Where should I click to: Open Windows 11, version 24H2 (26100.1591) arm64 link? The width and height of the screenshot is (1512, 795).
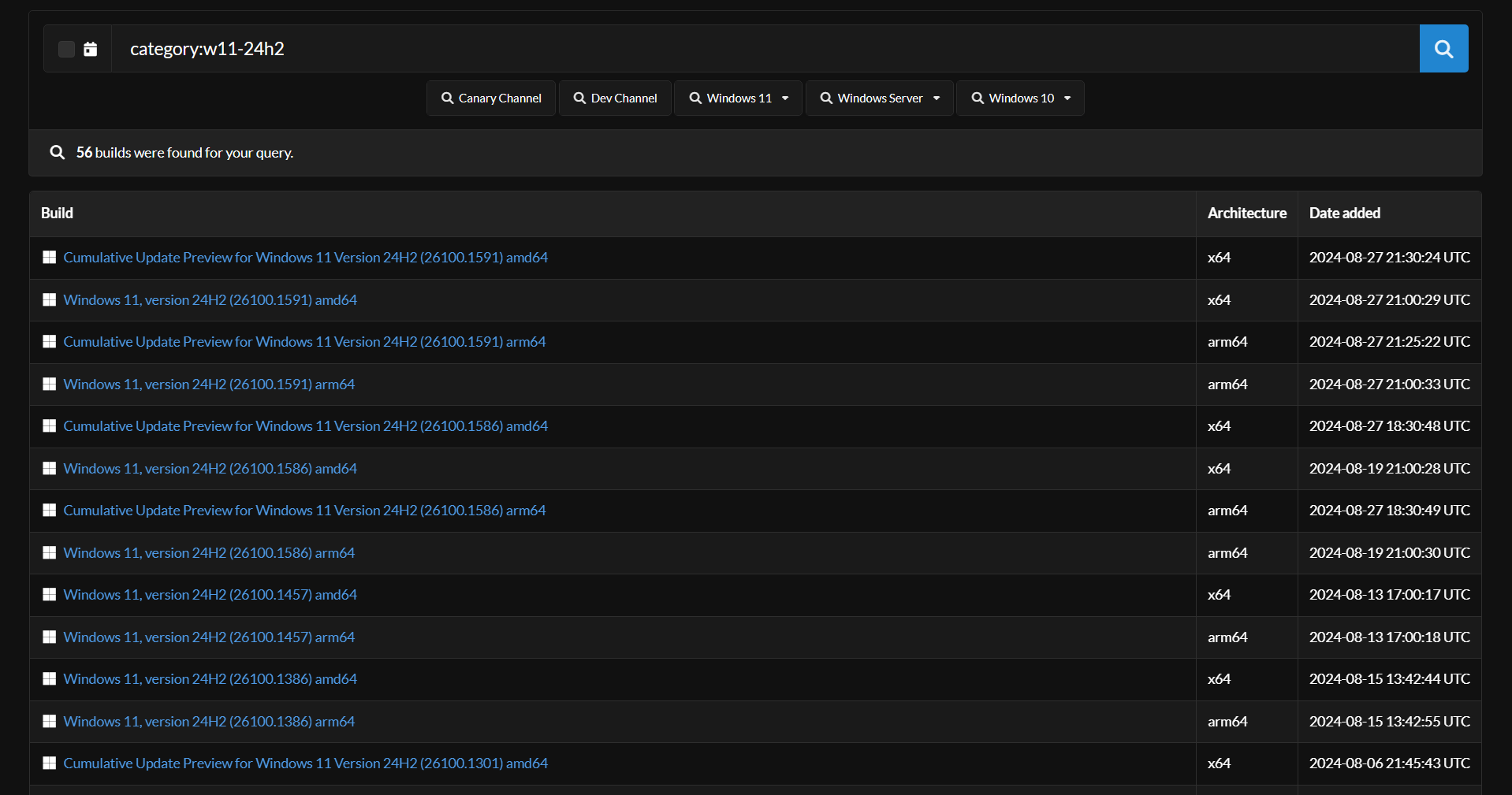pos(209,384)
